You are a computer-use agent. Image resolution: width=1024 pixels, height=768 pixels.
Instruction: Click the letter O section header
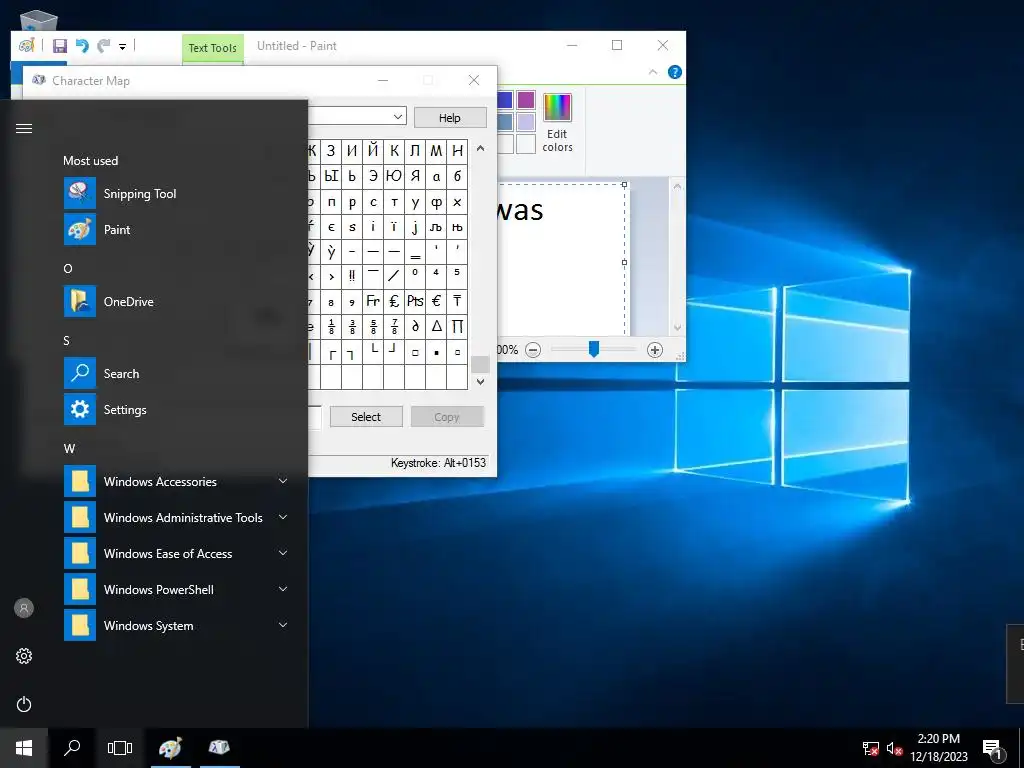click(68, 268)
